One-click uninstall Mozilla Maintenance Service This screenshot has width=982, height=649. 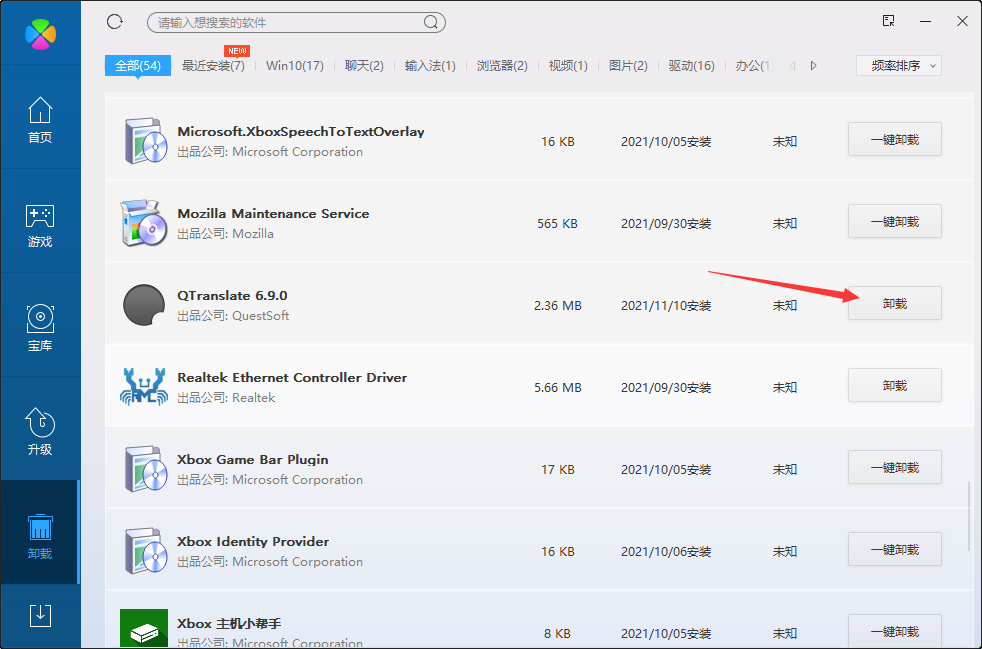[895, 221]
